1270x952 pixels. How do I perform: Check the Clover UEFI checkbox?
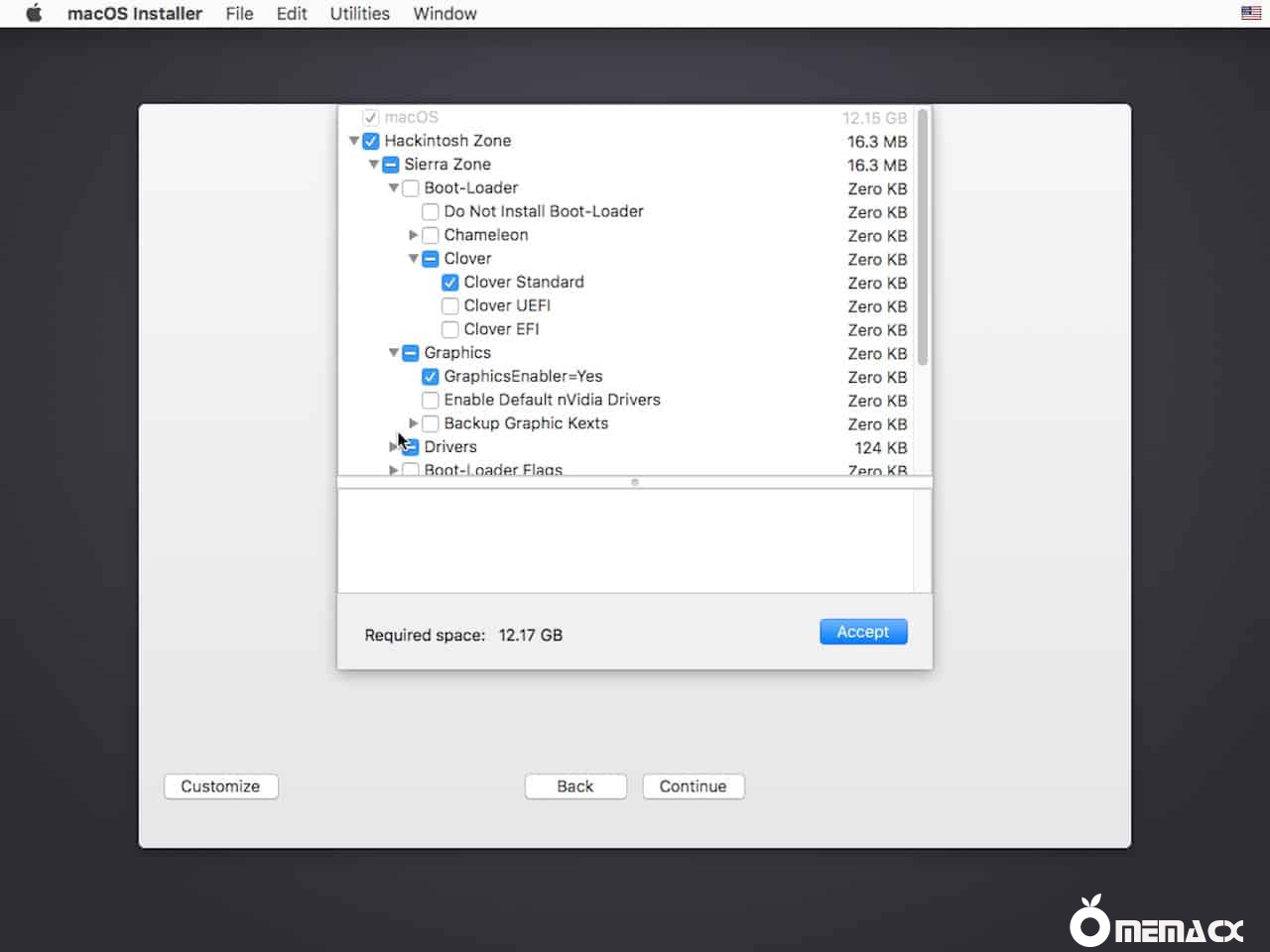(450, 305)
